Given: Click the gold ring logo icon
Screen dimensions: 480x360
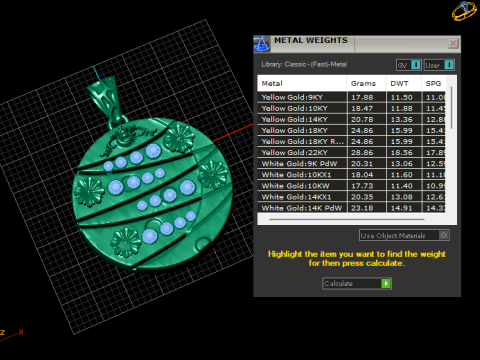Looking at the screenshot, I should tap(464, 10).
